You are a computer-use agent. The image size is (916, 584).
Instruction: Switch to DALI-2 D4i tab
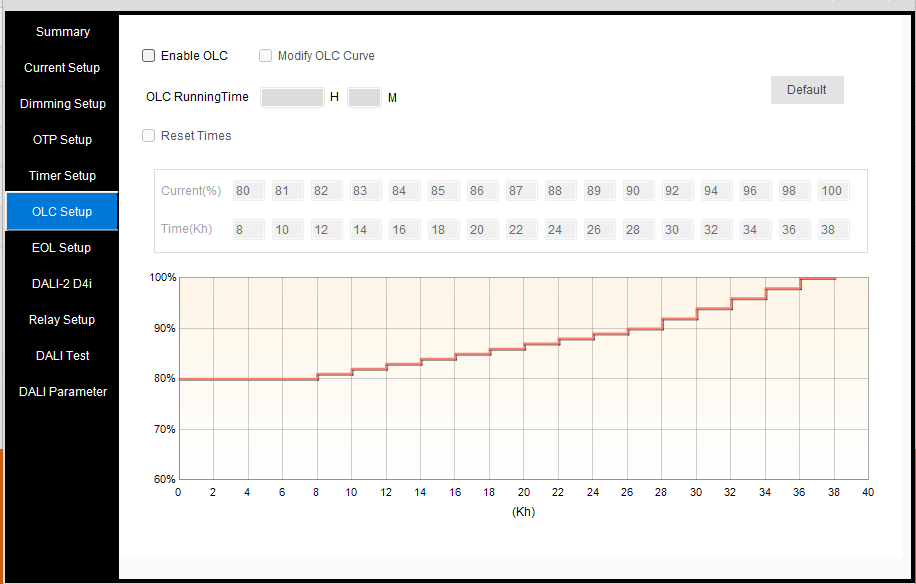(x=62, y=284)
